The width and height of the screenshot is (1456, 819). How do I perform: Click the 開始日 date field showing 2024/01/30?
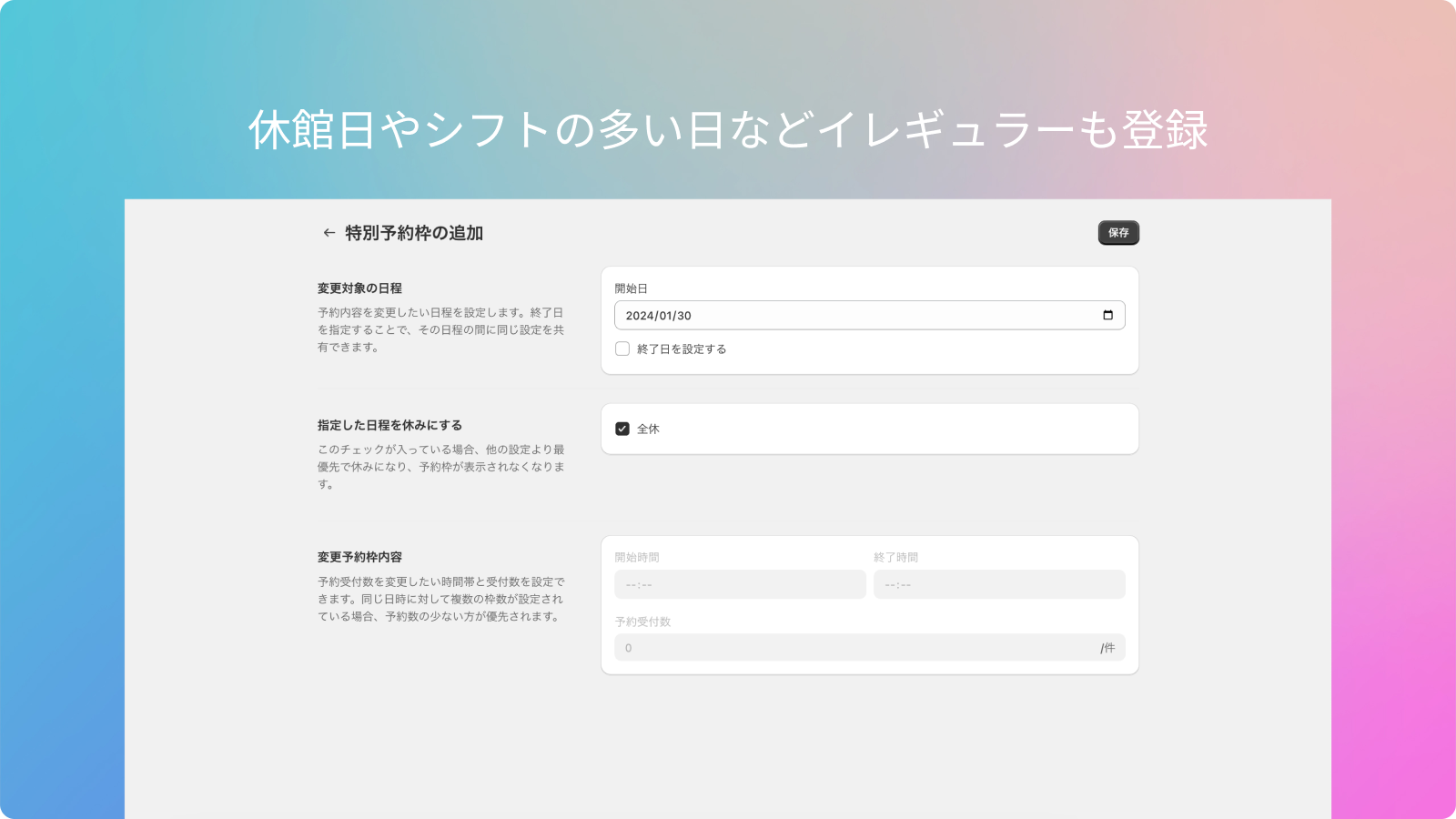(x=870, y=315)
